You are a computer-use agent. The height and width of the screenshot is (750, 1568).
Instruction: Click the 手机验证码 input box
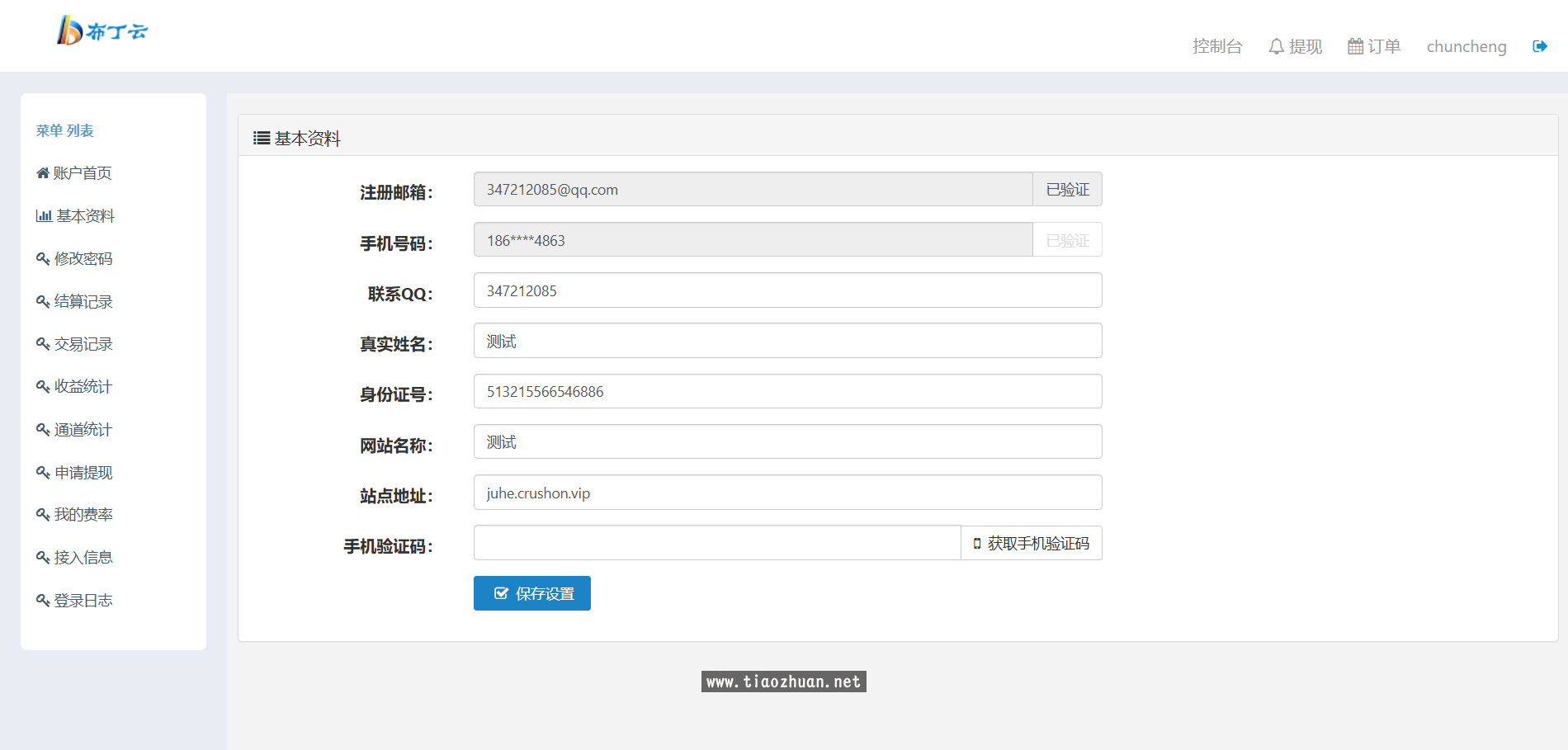coord(716,543)
